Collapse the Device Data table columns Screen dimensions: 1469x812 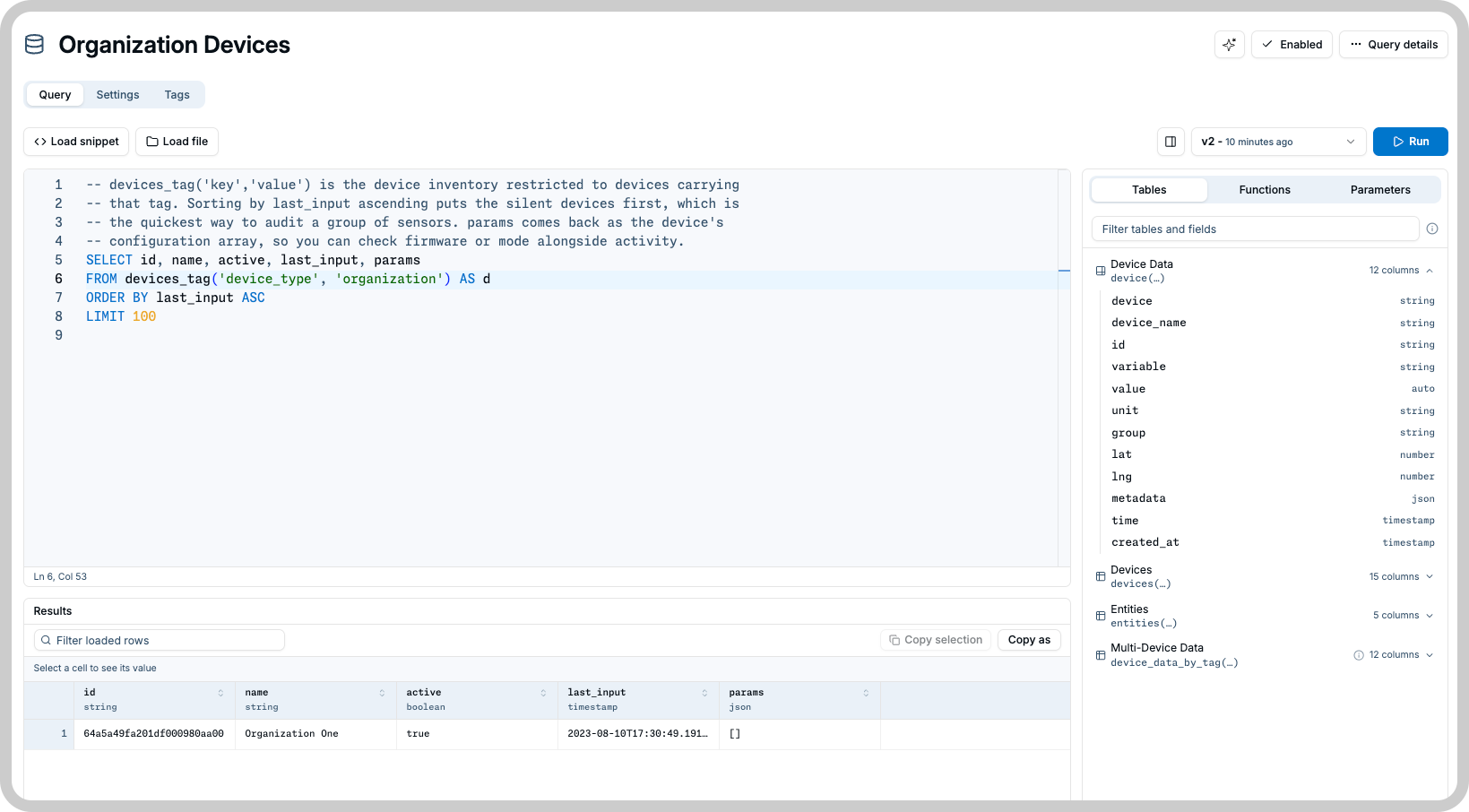(x=1430, y=271)
